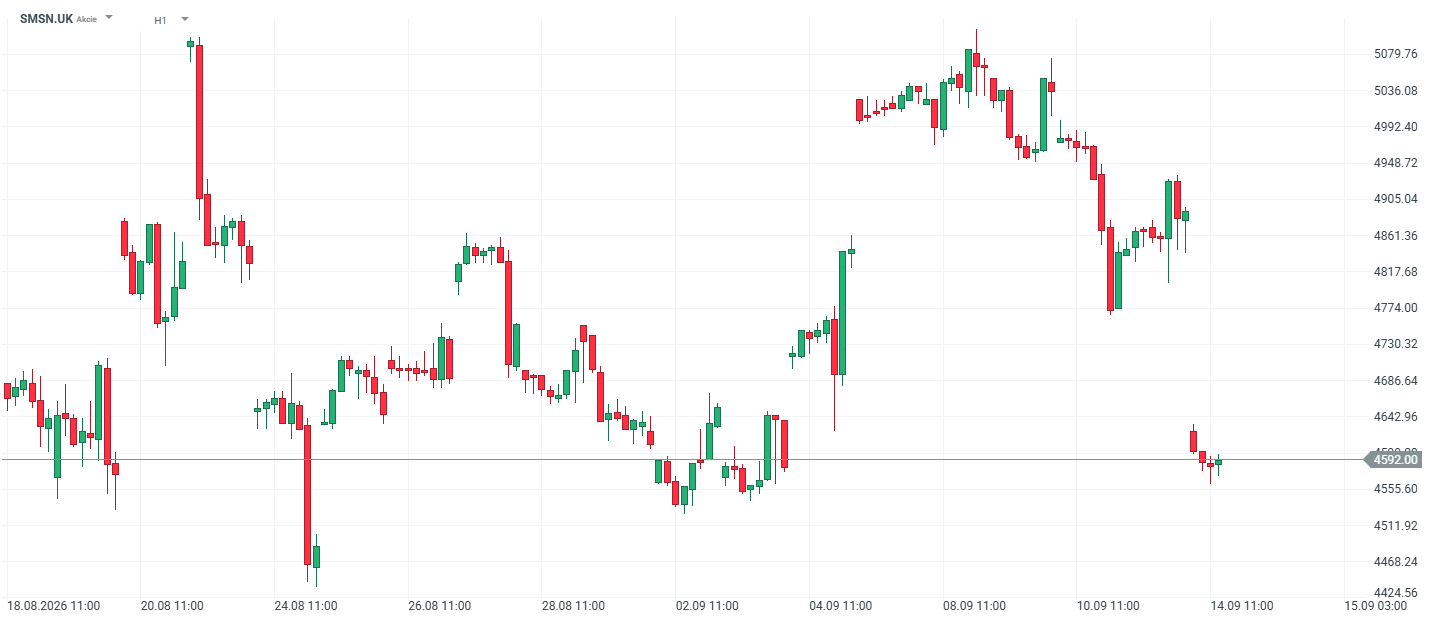Select the 04.09 11:00 time axis label
Screen dimensions: 1434x623
click(x=841, y=606)
